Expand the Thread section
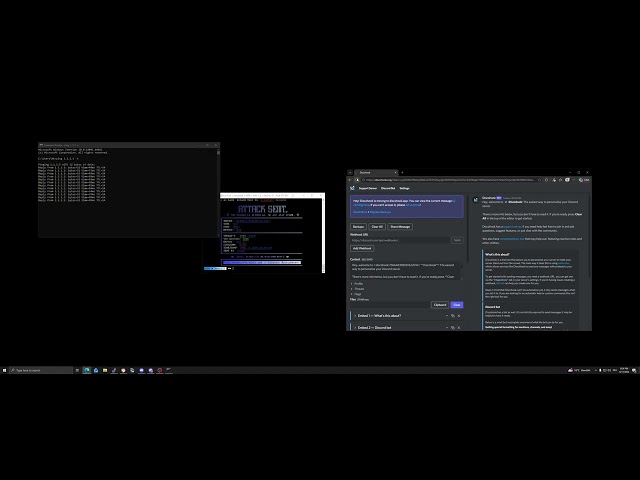This screenshot has width=640, height=480. click(x=358, y=289)
